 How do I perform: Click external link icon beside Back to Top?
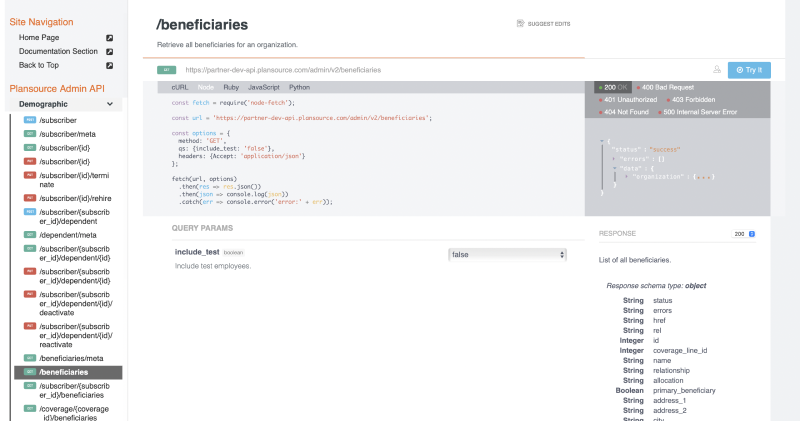[x=110, y=65]
